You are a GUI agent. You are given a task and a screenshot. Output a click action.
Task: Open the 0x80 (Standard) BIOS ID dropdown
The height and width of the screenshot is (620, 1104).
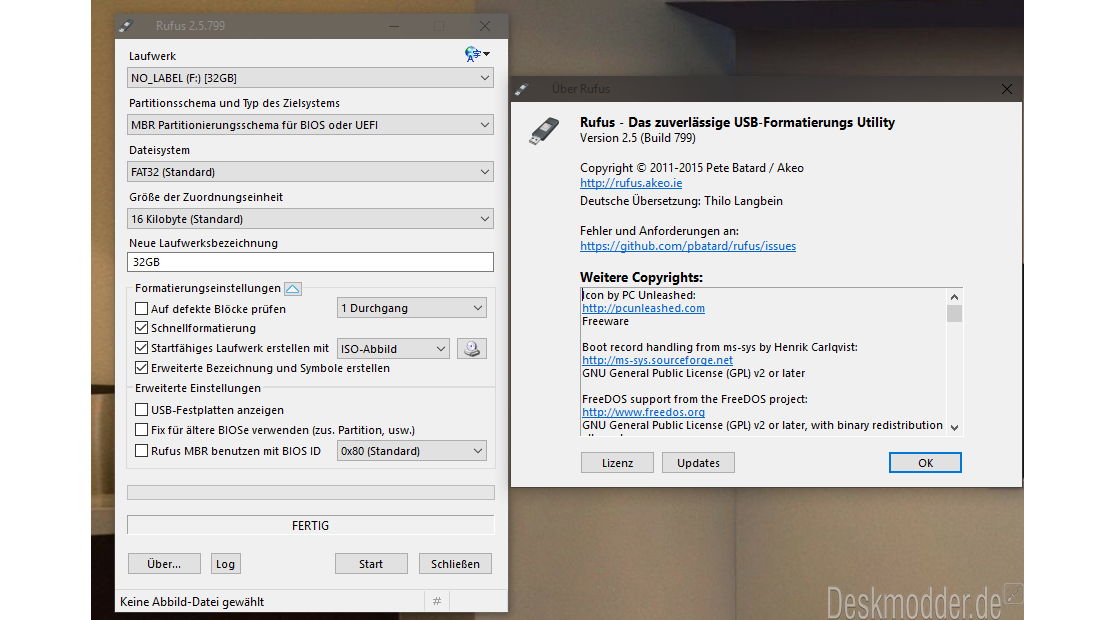click(412, 451)
